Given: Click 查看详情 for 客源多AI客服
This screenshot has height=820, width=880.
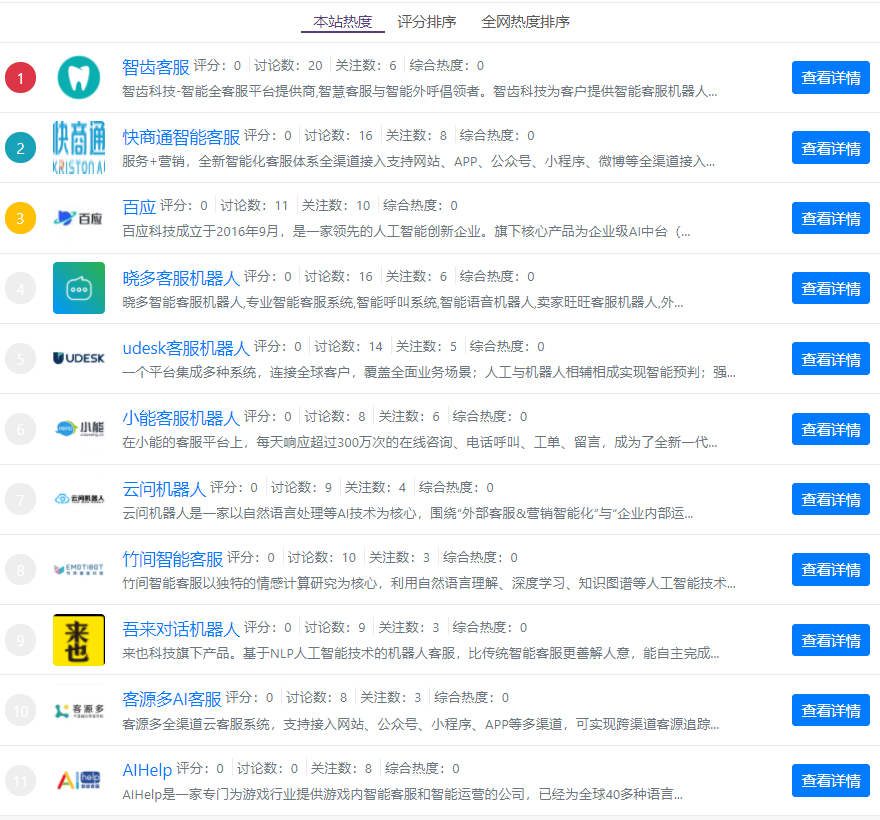Looking at the screenshot, I should pyautogui.click(x=831, y=711).
